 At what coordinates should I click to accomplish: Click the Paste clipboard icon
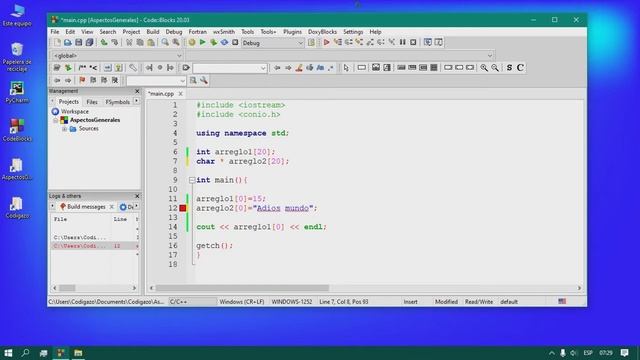(x=151, y=42)
